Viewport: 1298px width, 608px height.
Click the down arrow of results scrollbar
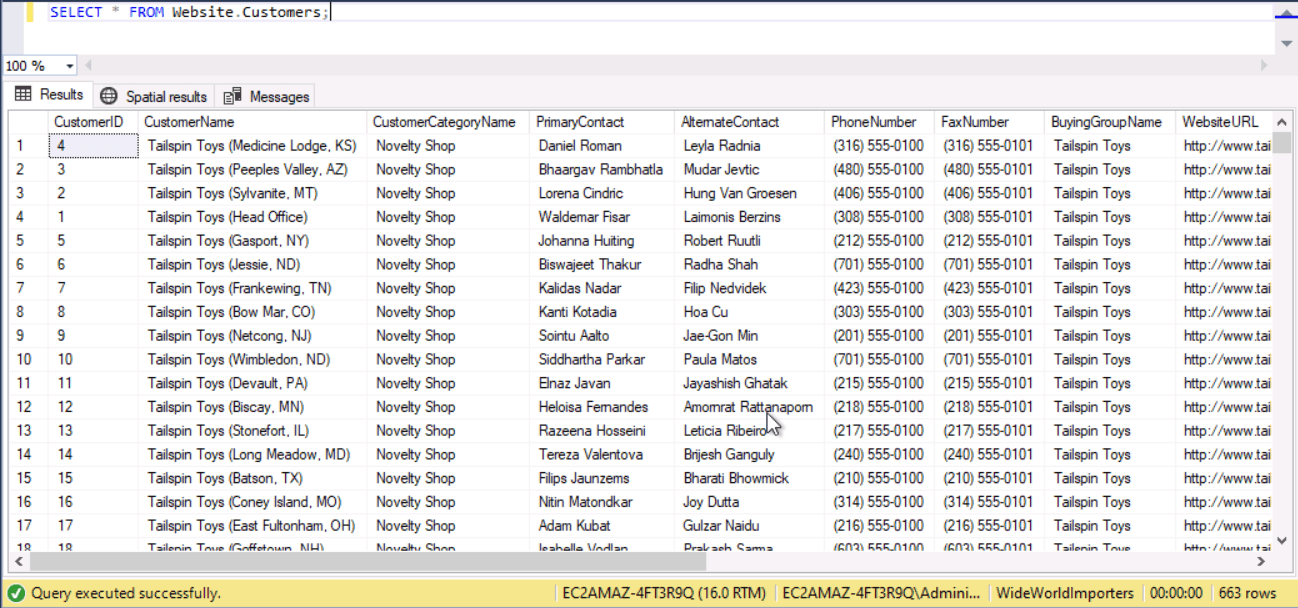point(1282,542)
